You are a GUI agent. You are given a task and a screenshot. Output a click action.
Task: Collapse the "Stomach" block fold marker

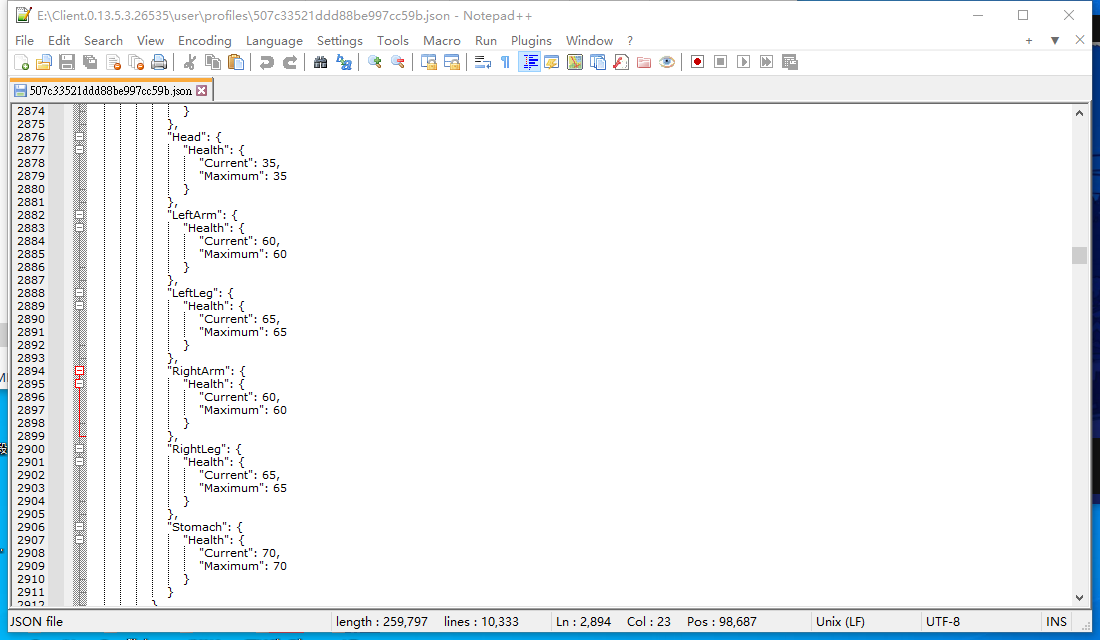click(80, 527)
